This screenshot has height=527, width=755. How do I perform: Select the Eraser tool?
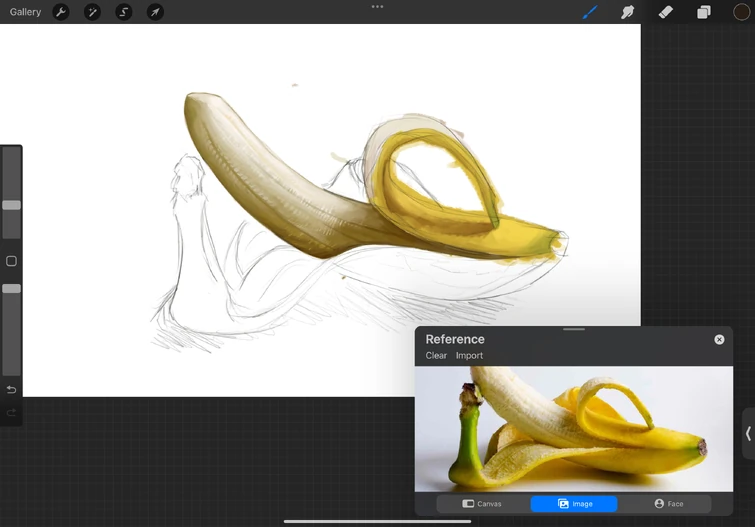665,12
